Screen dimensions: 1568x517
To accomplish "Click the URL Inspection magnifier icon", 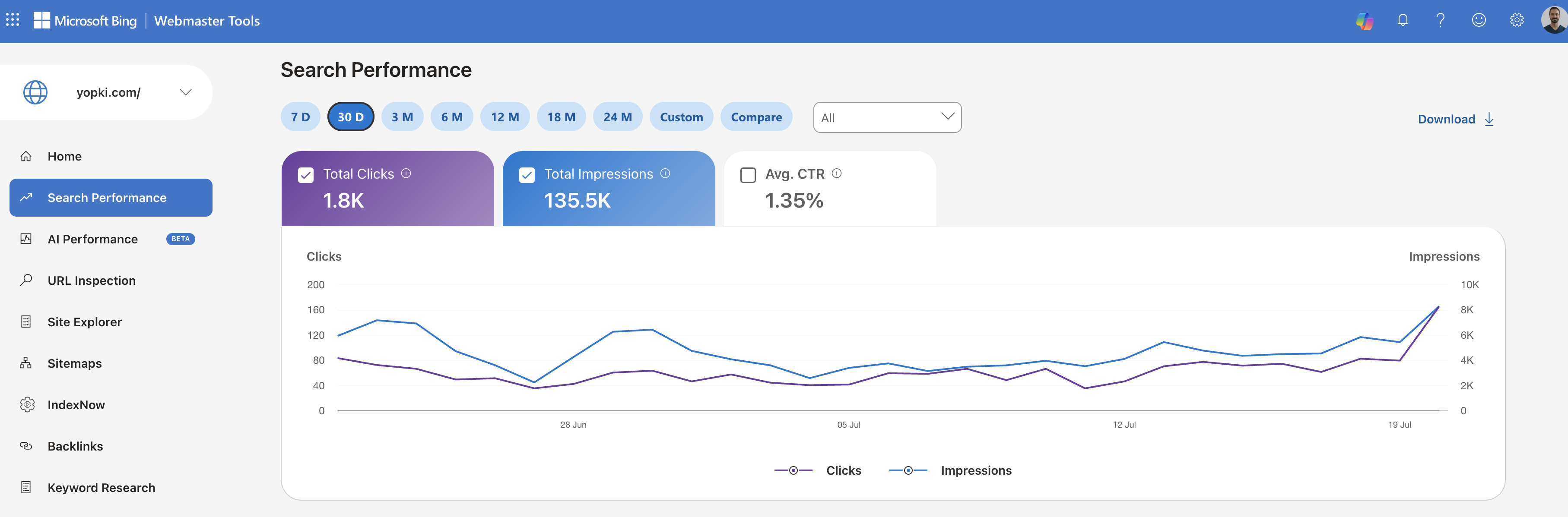I will pos(25,281).
